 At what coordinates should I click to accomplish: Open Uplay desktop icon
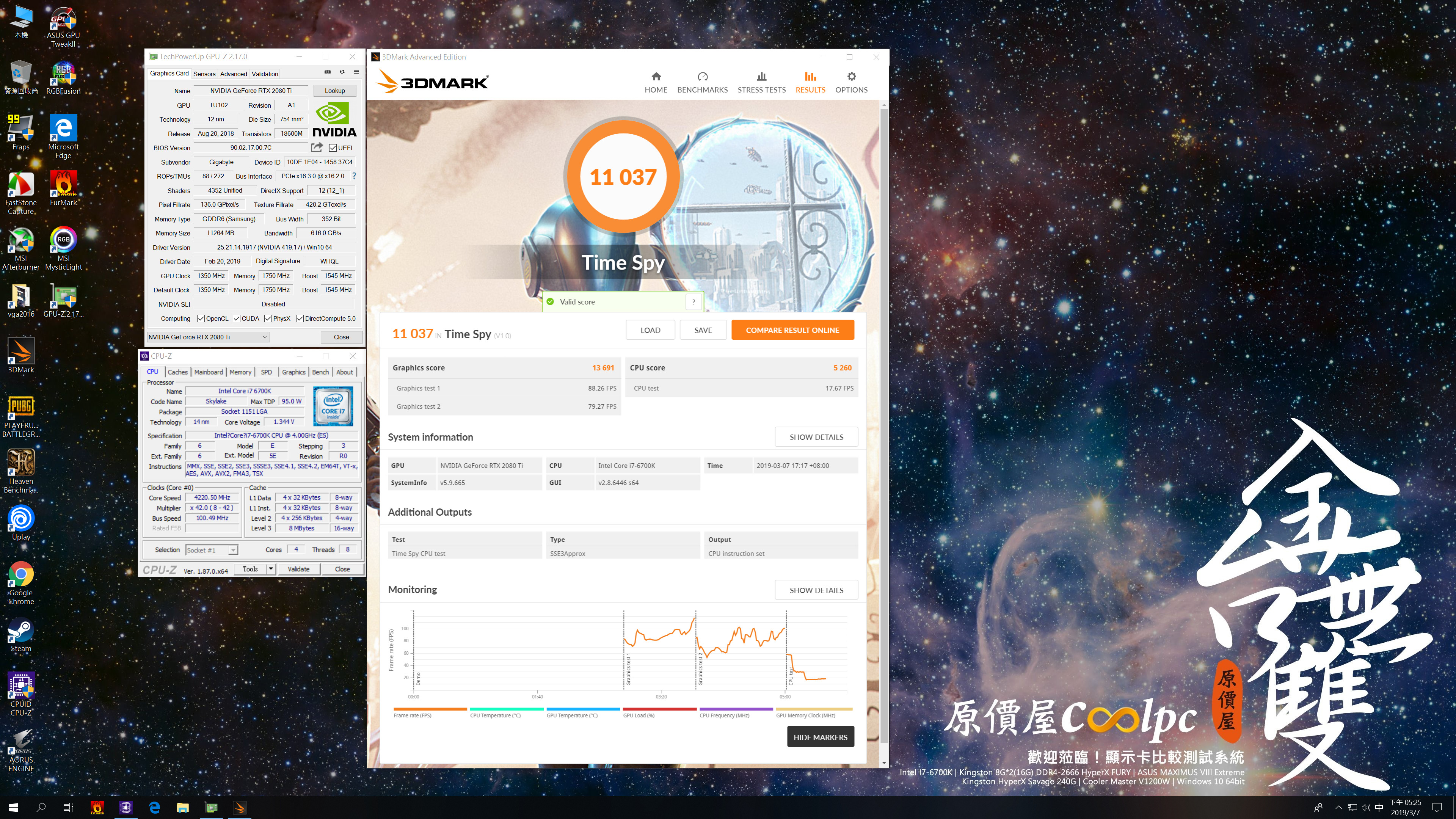pyautogui.click(x=21, y=523)
